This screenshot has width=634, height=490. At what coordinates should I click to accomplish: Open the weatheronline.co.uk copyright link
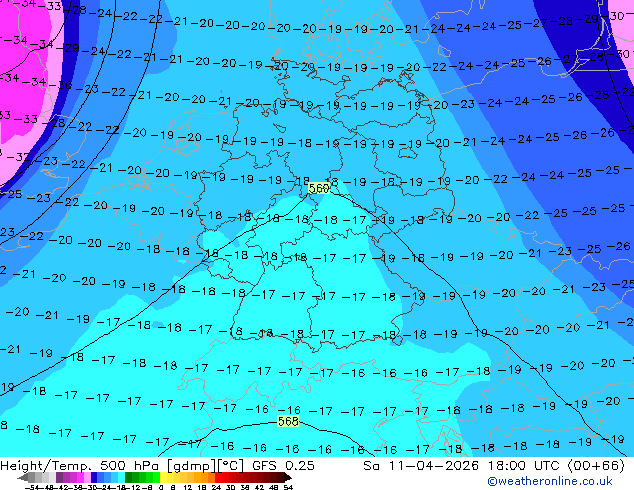(x=550, y=481)
